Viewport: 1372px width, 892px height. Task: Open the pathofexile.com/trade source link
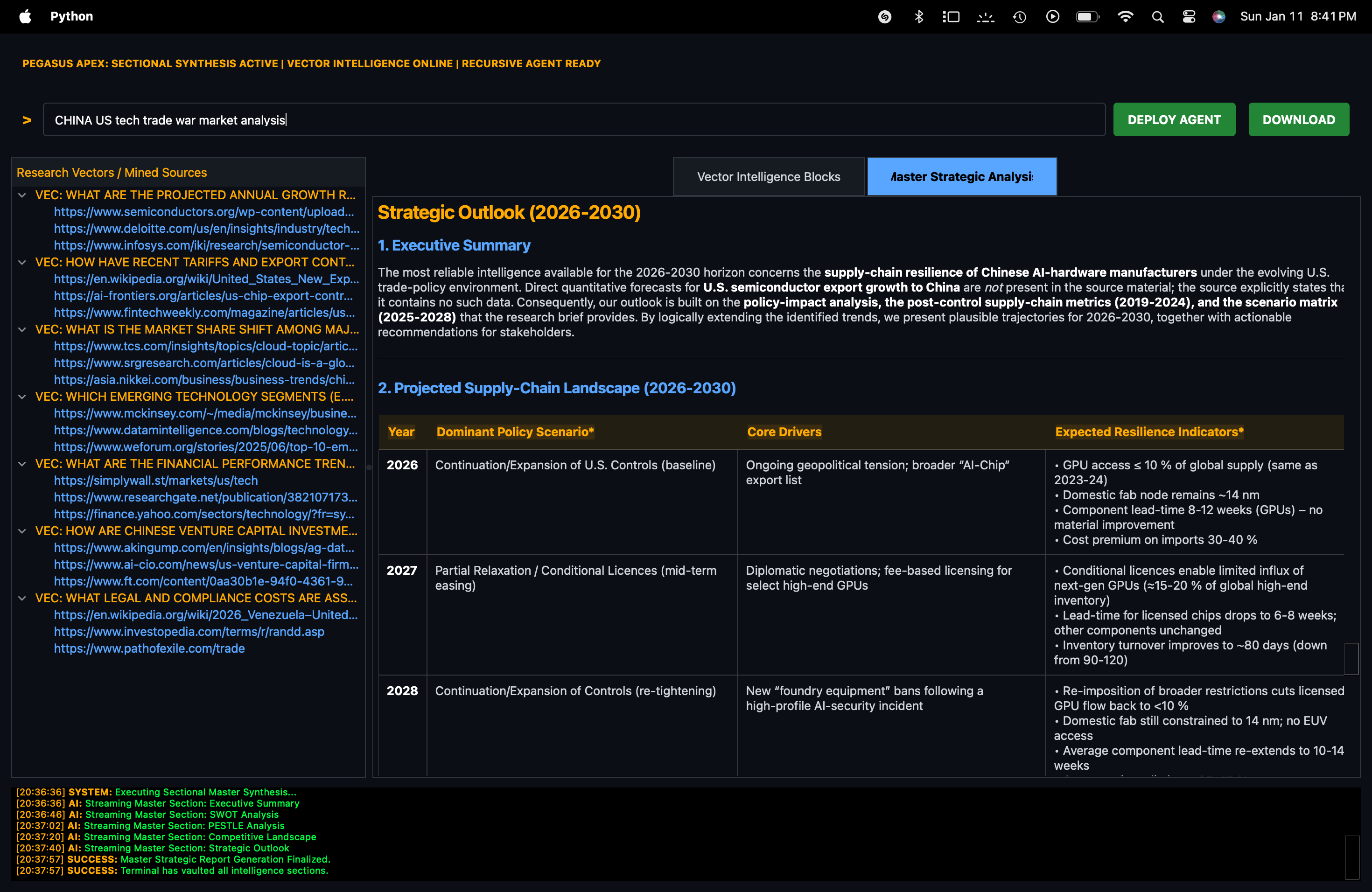click(x=149, y=648)
